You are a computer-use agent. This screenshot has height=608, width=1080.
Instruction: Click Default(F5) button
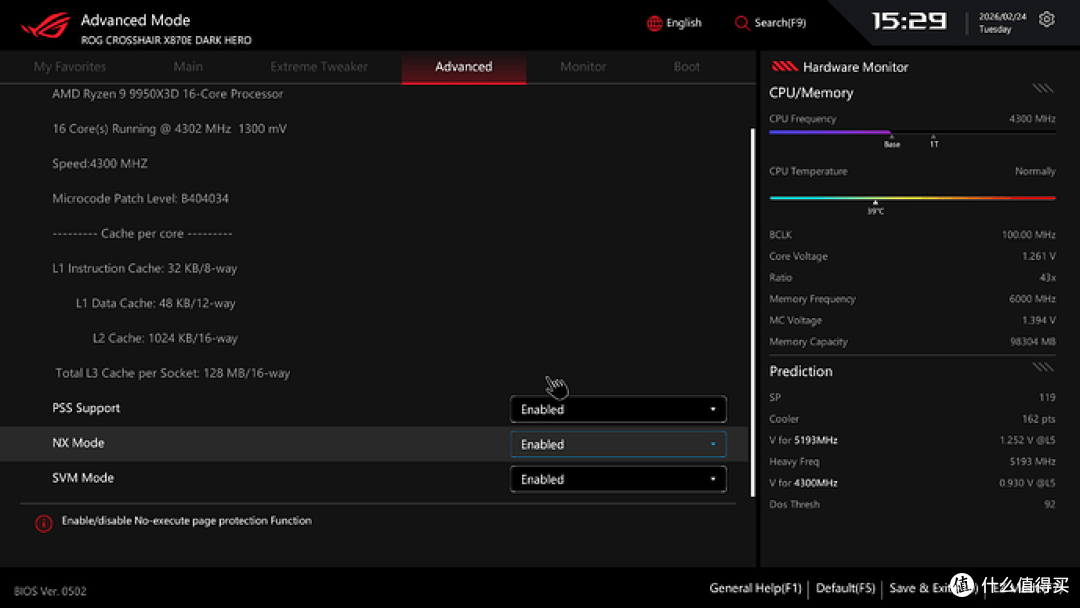point(845,588)
